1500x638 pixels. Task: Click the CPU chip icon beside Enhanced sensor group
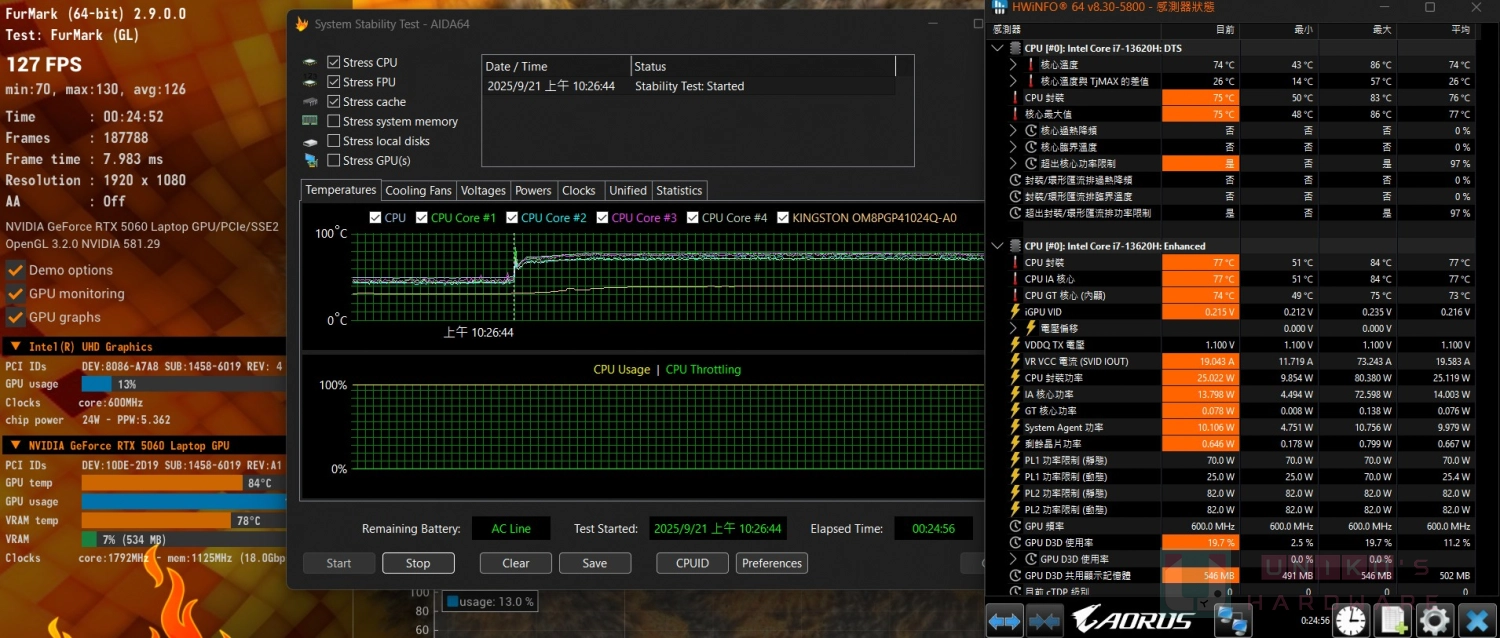[1015, 246]
